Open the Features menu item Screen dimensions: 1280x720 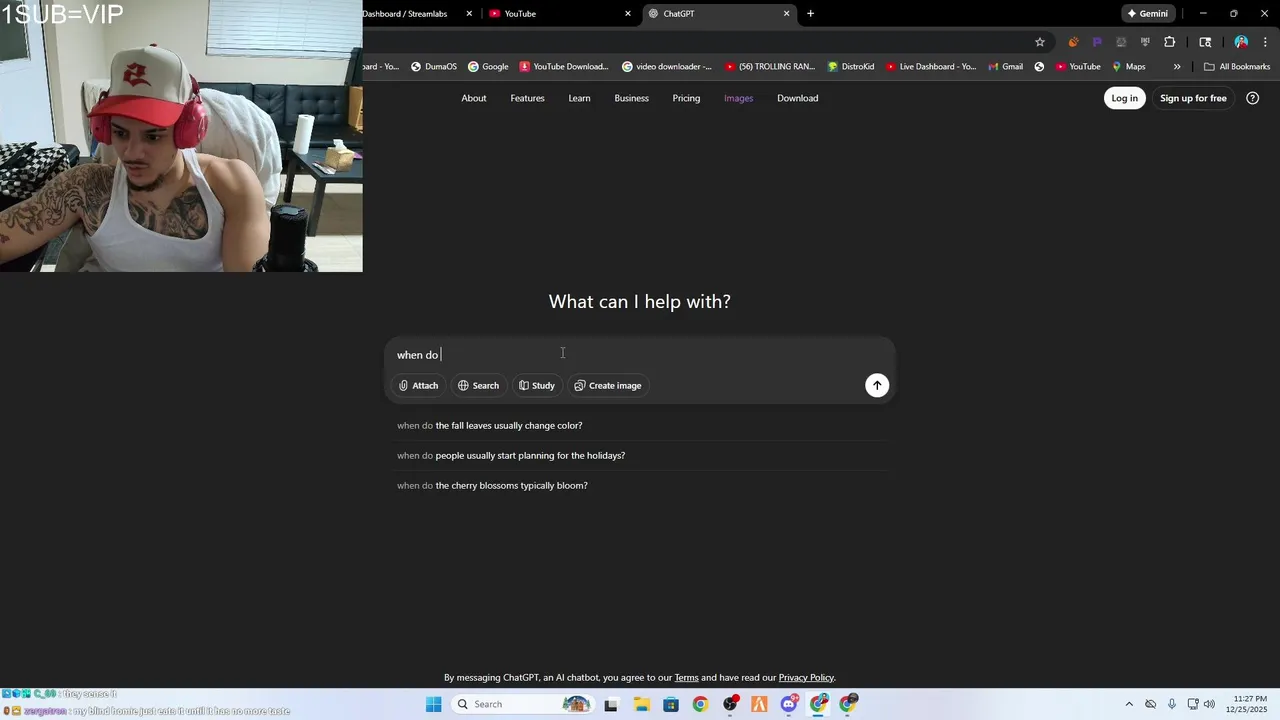pyautogui.click(x=528, y=98)
